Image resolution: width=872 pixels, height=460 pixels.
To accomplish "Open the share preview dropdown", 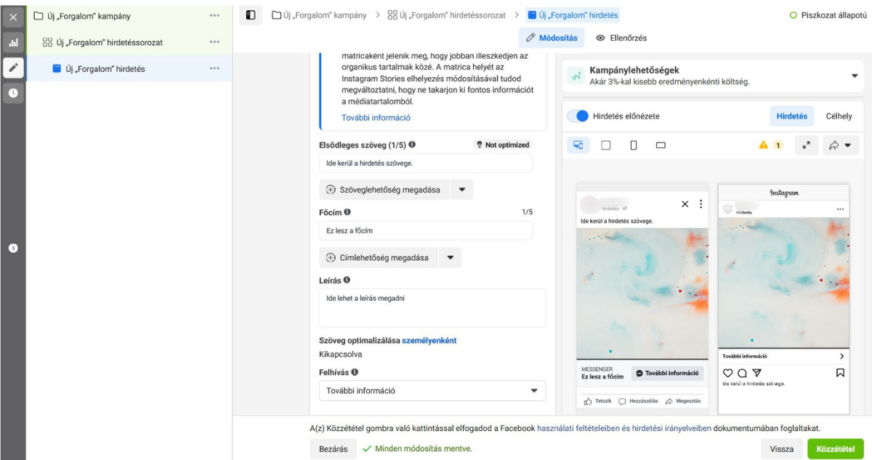I will (x=843, y=145).
